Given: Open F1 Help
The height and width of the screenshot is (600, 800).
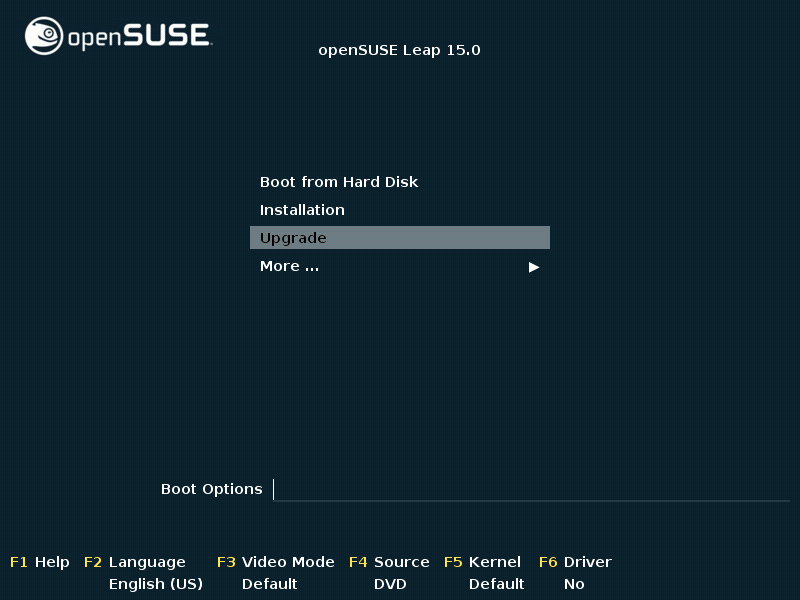Looking at the screenshot, I should (x=40, y=562).
